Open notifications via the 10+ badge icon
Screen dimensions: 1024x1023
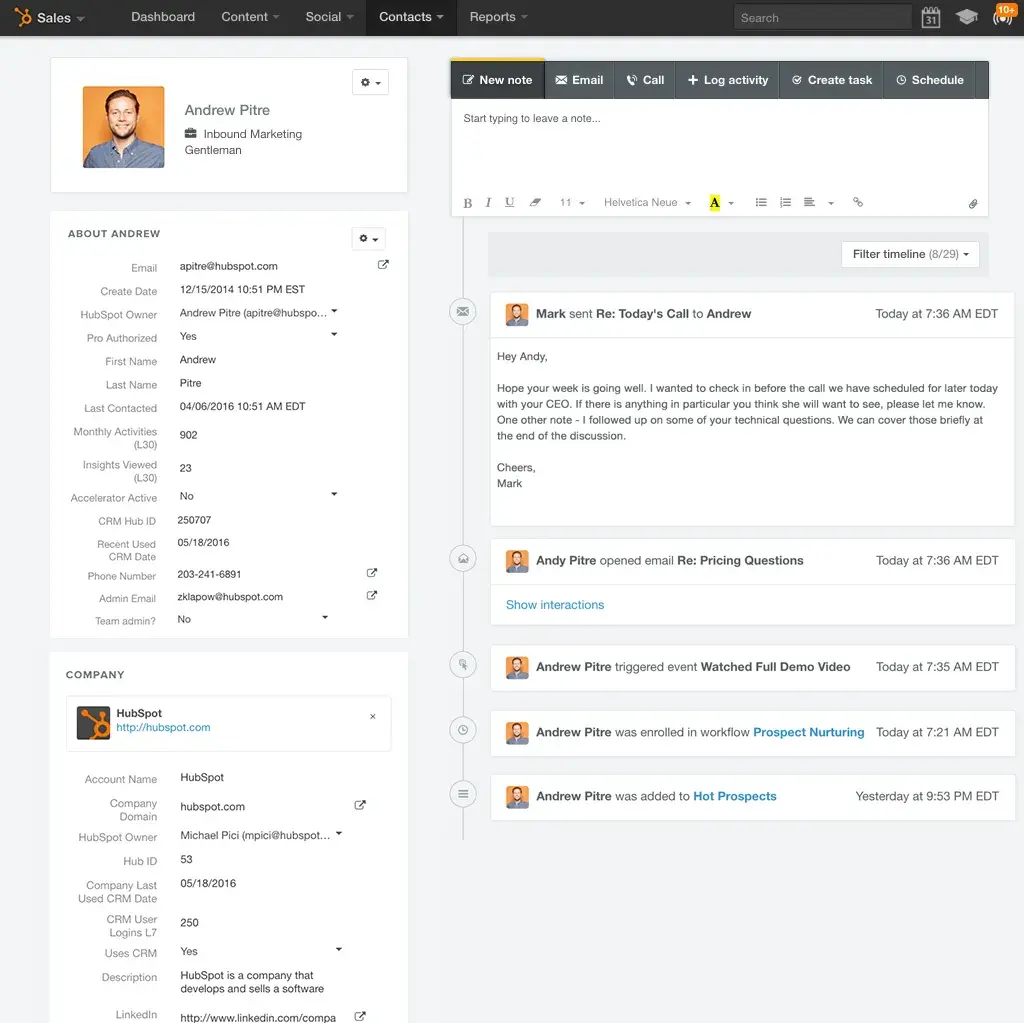tap(1003, 15)
